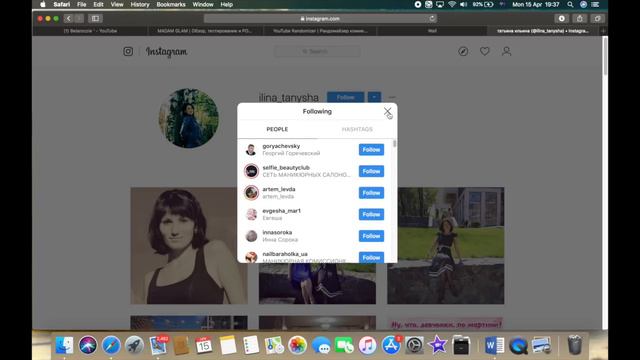The image size is (640, 360).
Task: Switch to the HASHTAGS tab
Action: pos(357,129)
